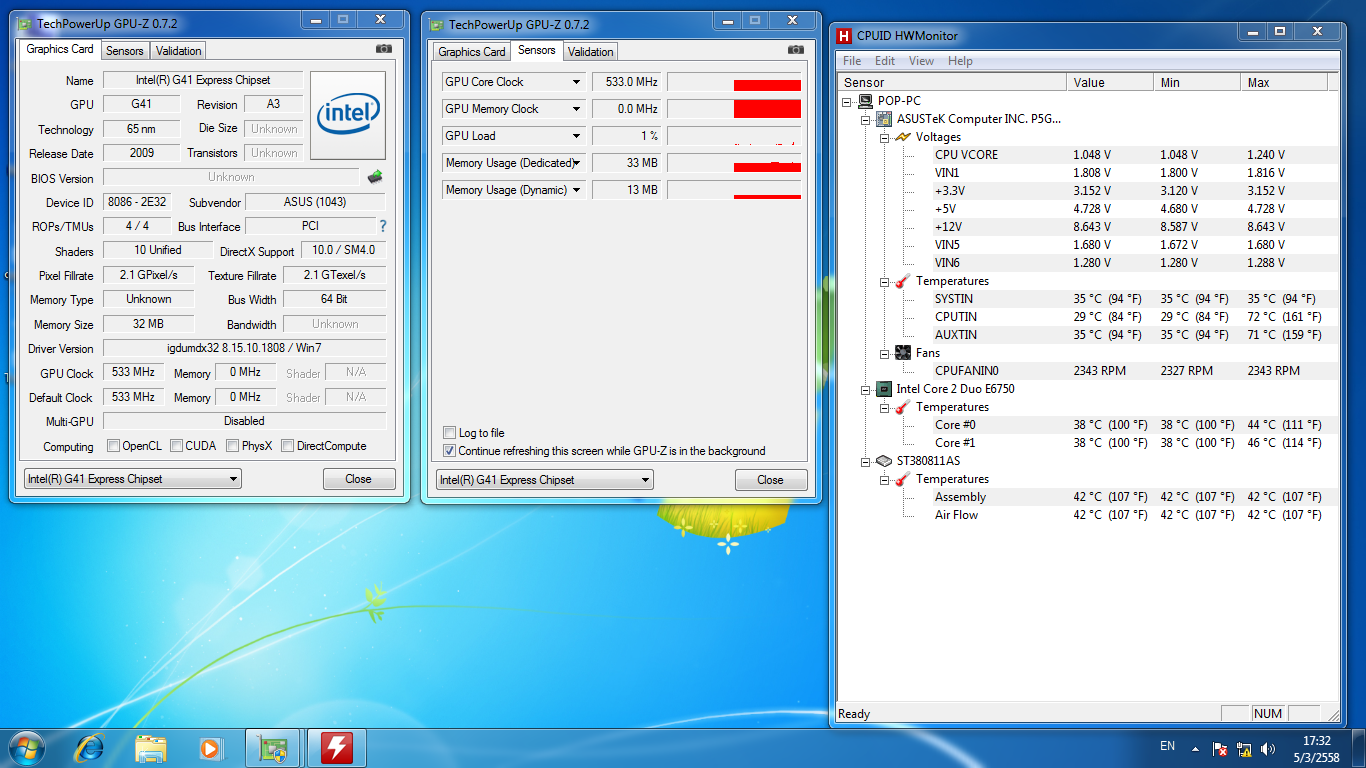Viewport: 1366px width, 768px height.
Task: Open the View menu in HWMonitor
Action: pos(921,61)
